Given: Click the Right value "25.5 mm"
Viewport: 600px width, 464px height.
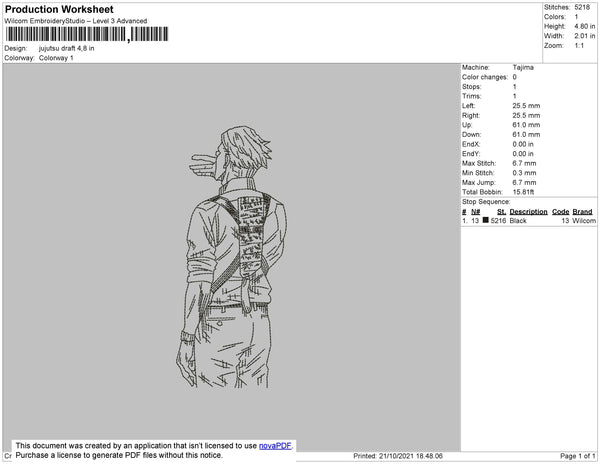Looking at the screenshot, I should (526, 115).
